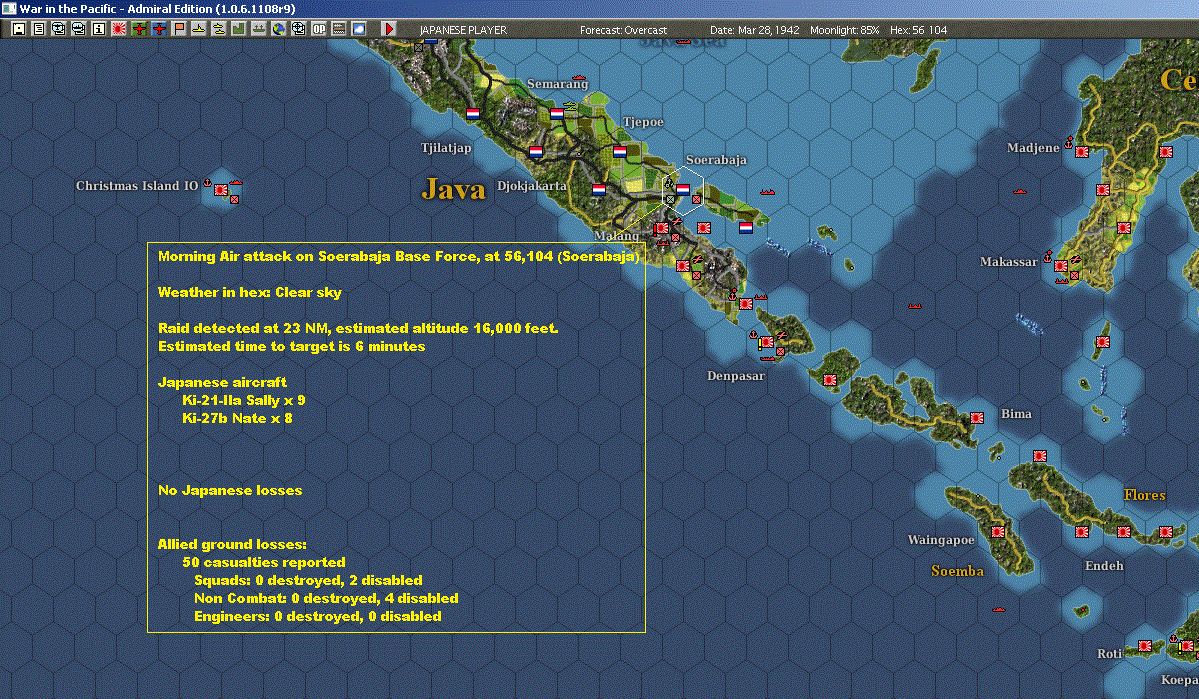Click the stacked windows icon left of info
The height and width of the screenshot is (699, 1199).
click(79, 29)
